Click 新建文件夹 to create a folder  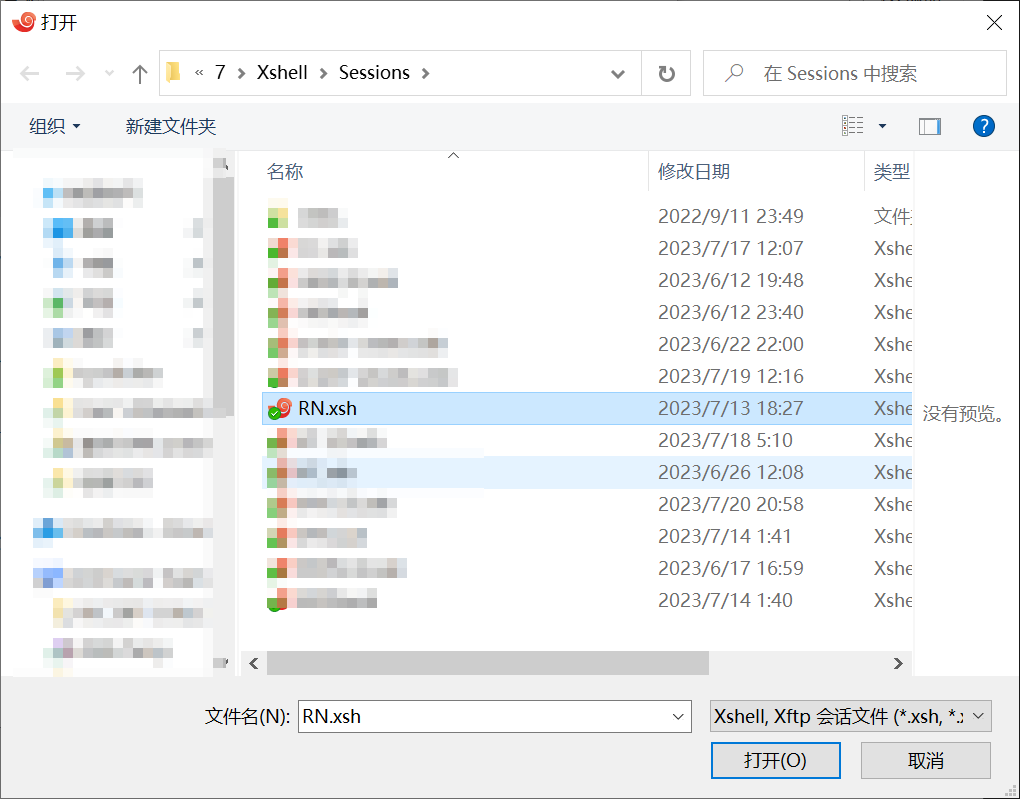pyautogui.click(x=170, y=126)
